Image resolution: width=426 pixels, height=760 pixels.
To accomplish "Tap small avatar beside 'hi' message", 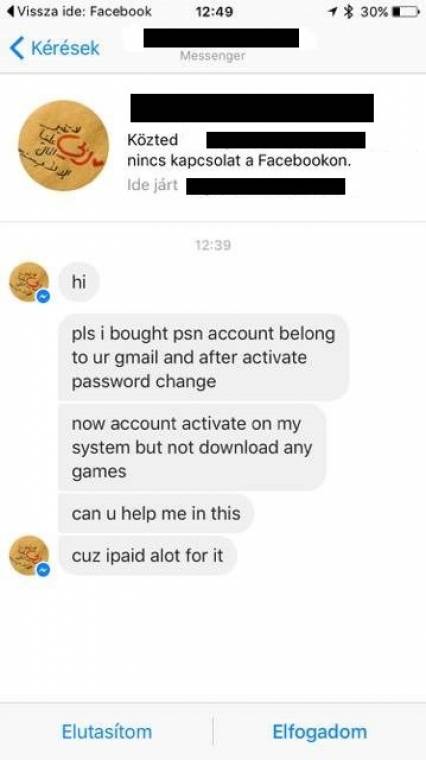I will (29, 282).
